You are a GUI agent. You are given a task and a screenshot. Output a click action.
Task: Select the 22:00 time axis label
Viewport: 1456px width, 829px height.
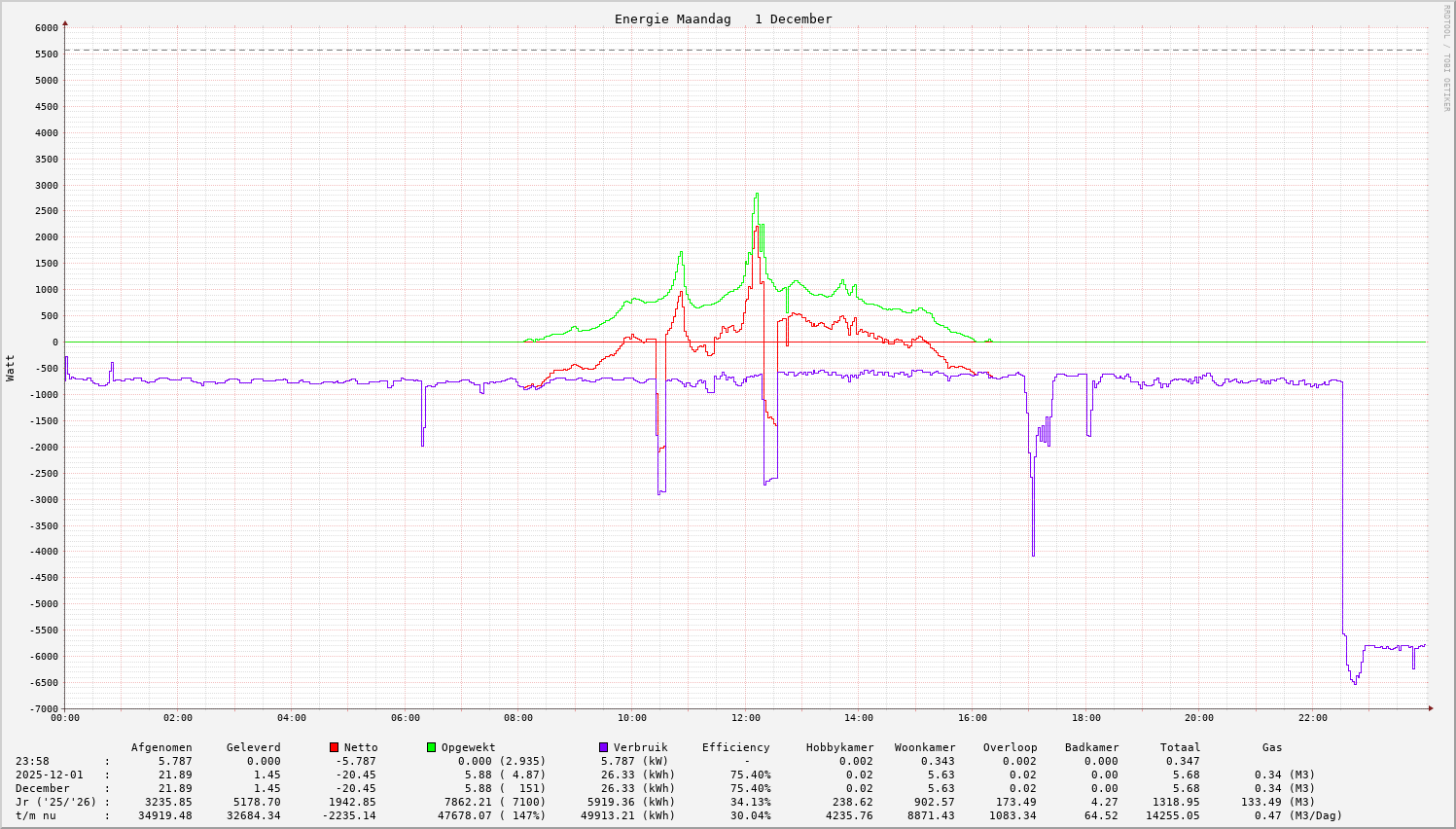tap(1312, 718)
